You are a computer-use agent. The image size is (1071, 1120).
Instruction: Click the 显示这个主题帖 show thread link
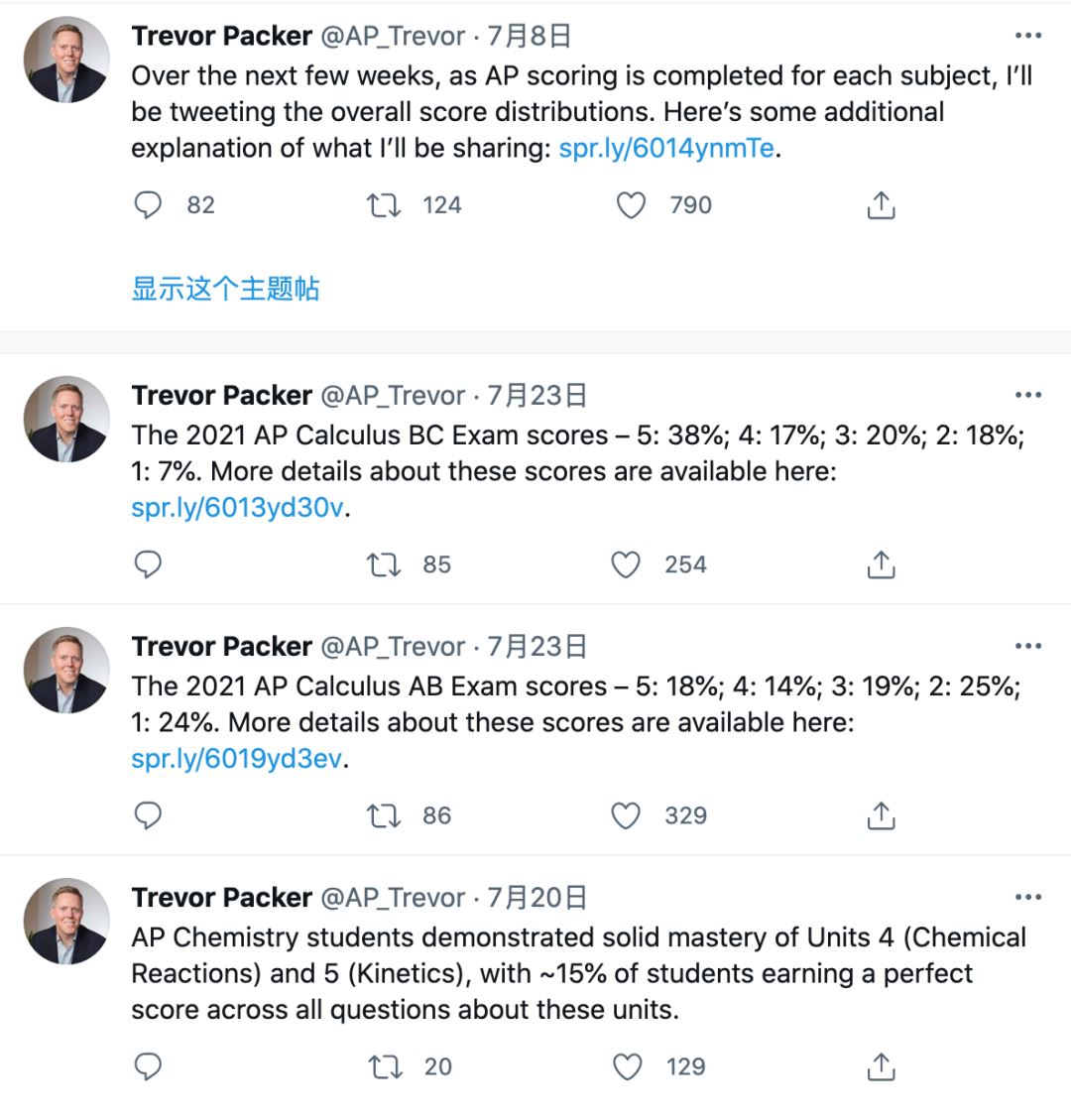coord(225,289)
